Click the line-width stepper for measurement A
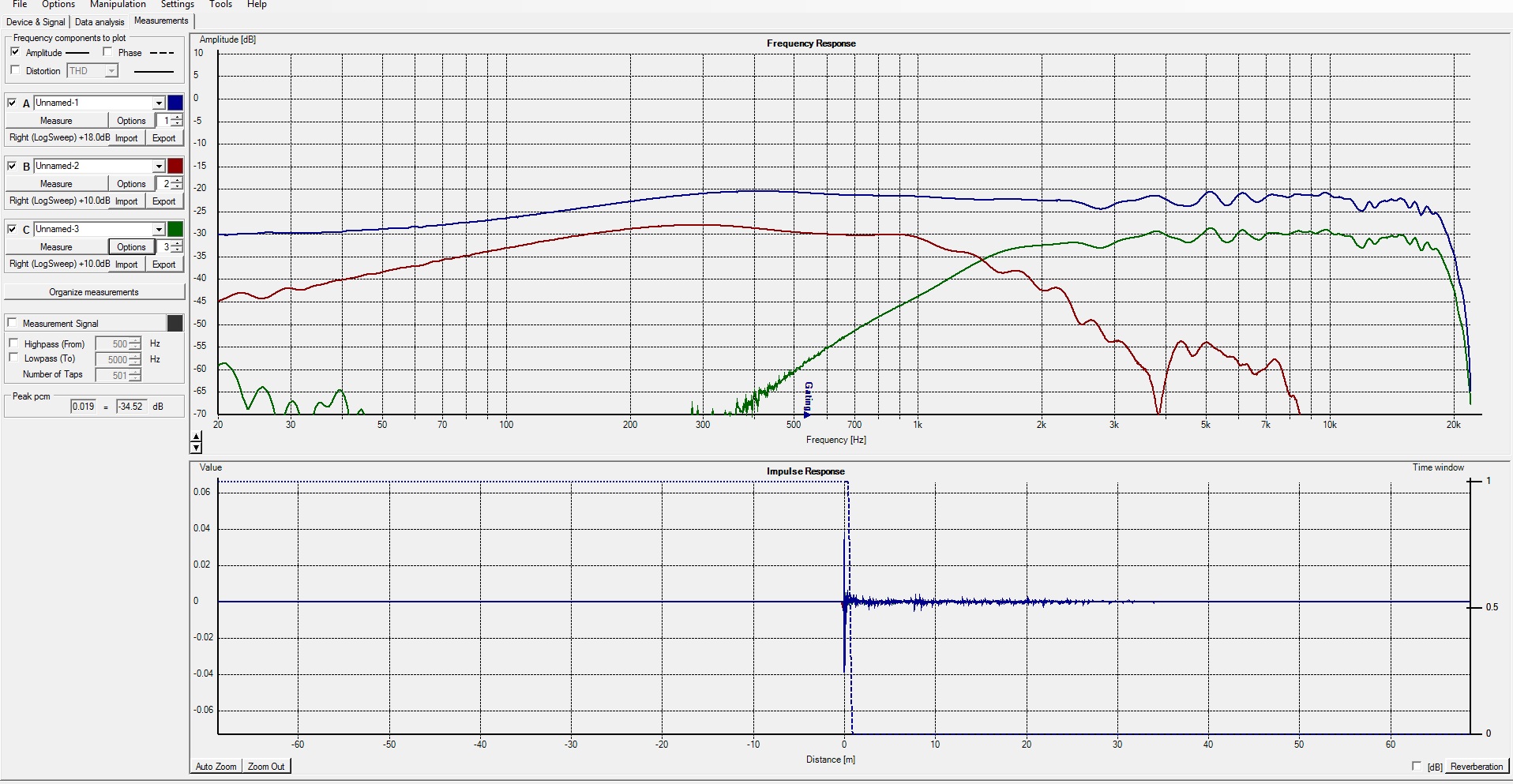 tap(177, 121)
